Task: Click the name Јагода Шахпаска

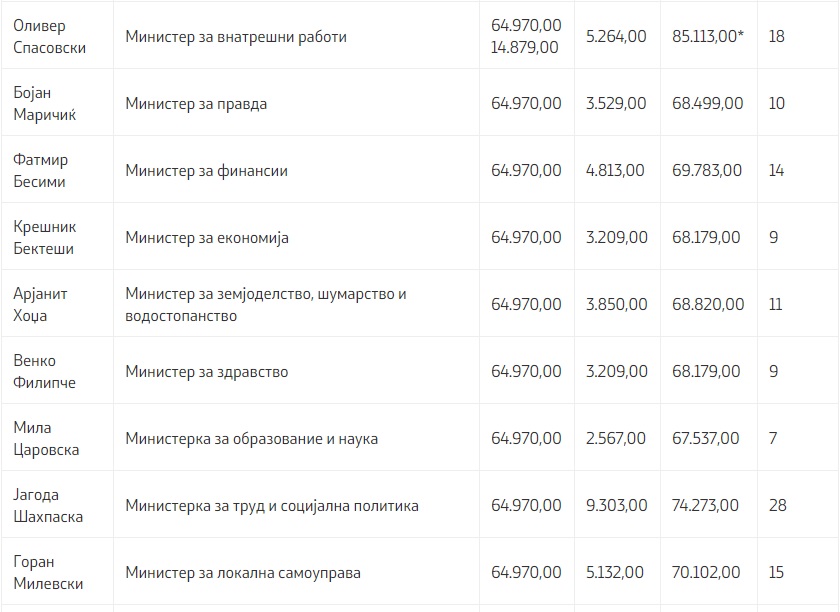Action: pyautogui.click(x=48, y=505)
